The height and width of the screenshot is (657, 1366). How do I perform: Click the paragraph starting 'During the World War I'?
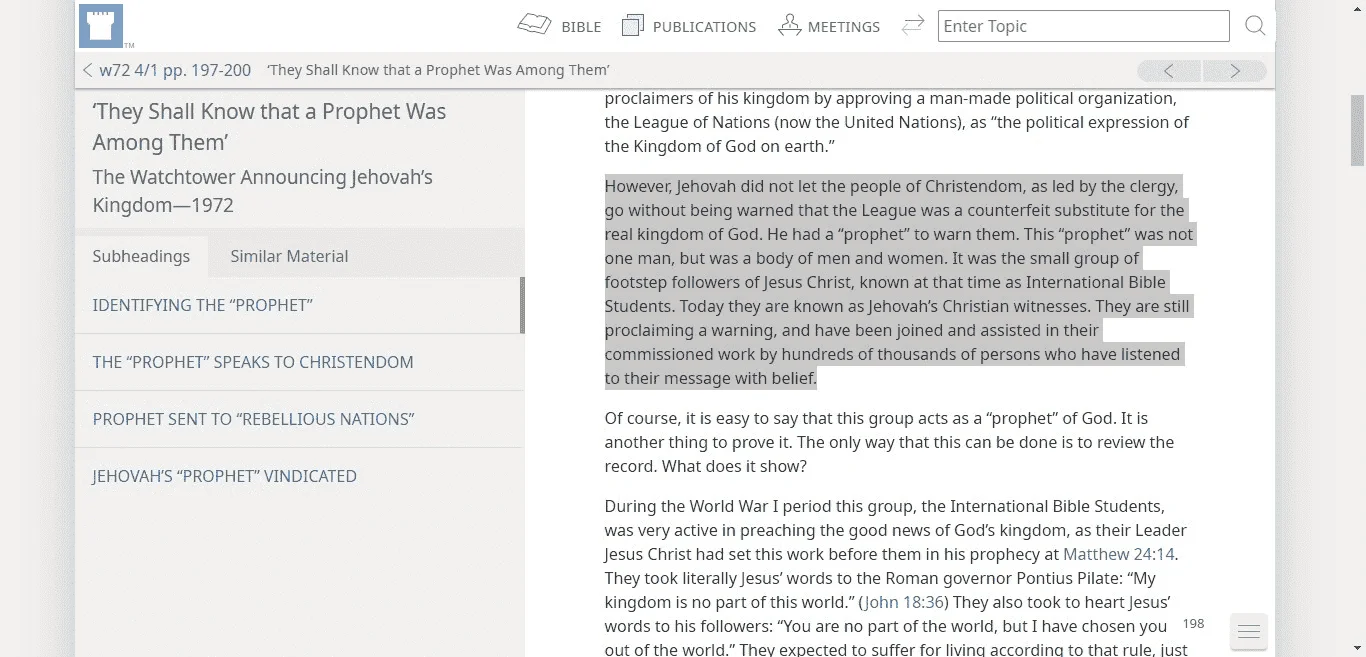pyautogui.click(x=896, y=576)
